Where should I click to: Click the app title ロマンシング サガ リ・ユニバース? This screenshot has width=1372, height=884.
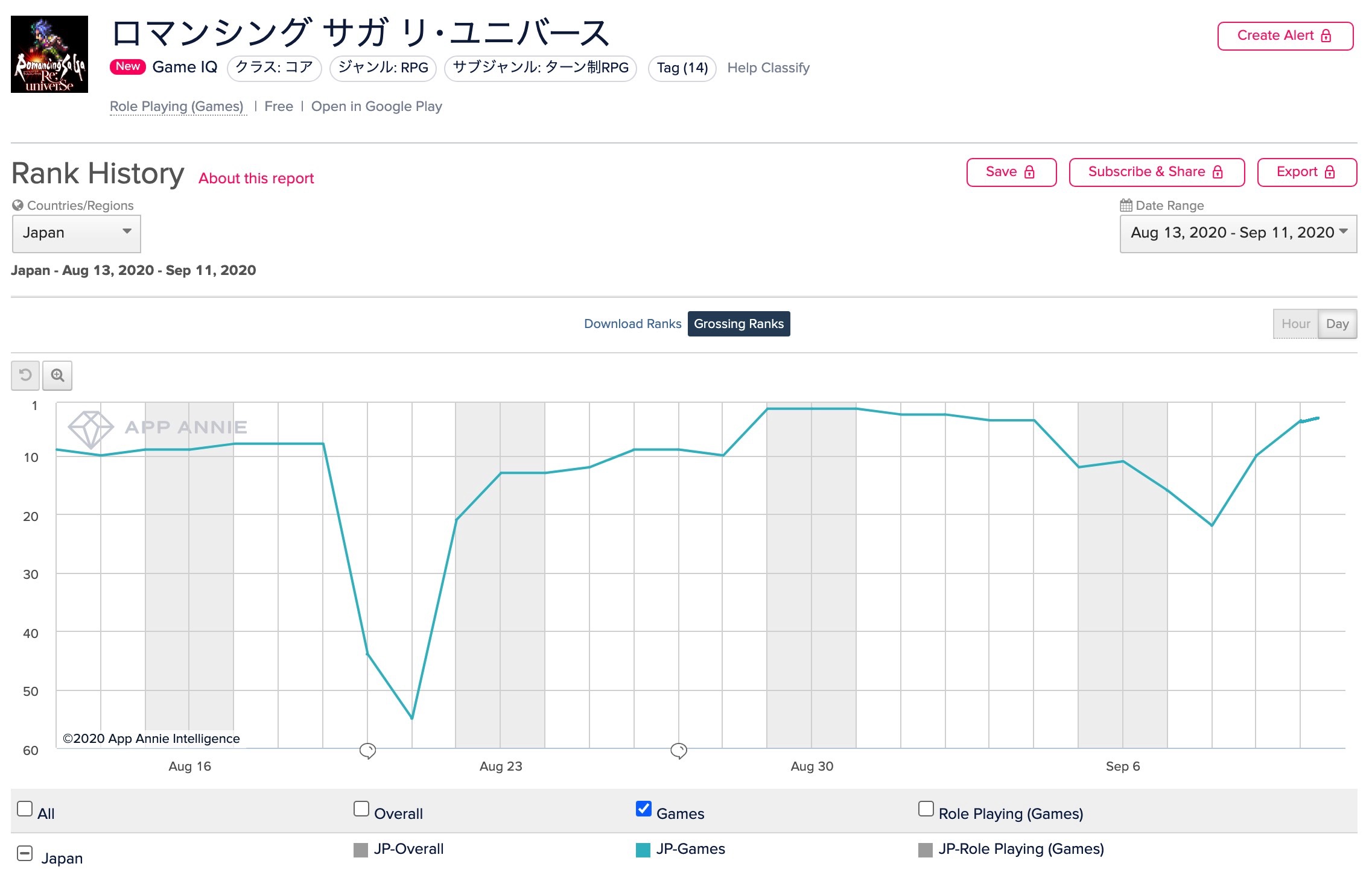click(361, 33)
